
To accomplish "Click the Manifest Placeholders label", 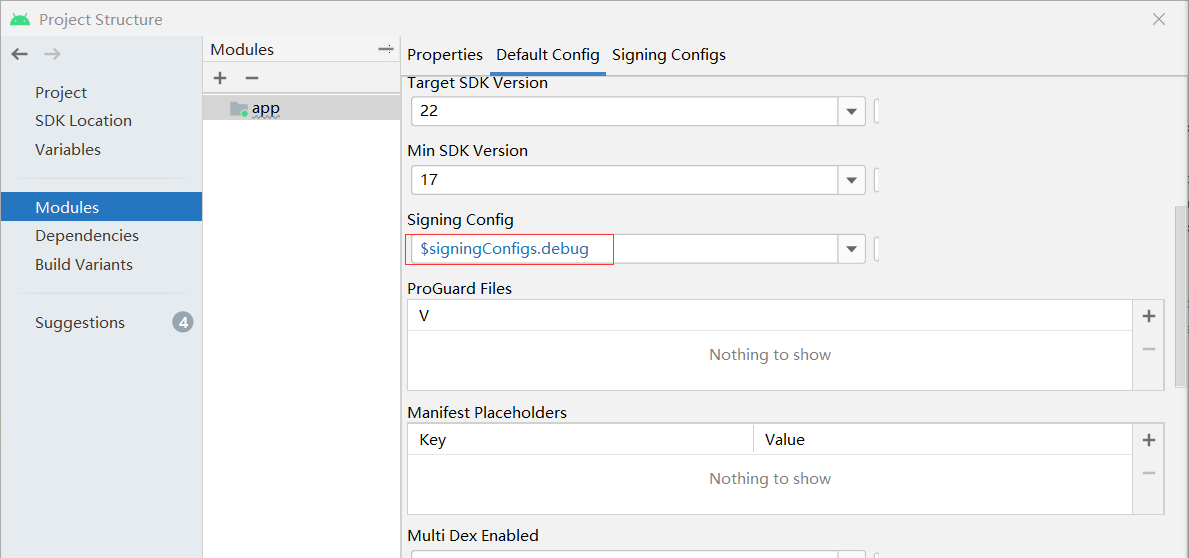I will (x=487, y=412).
